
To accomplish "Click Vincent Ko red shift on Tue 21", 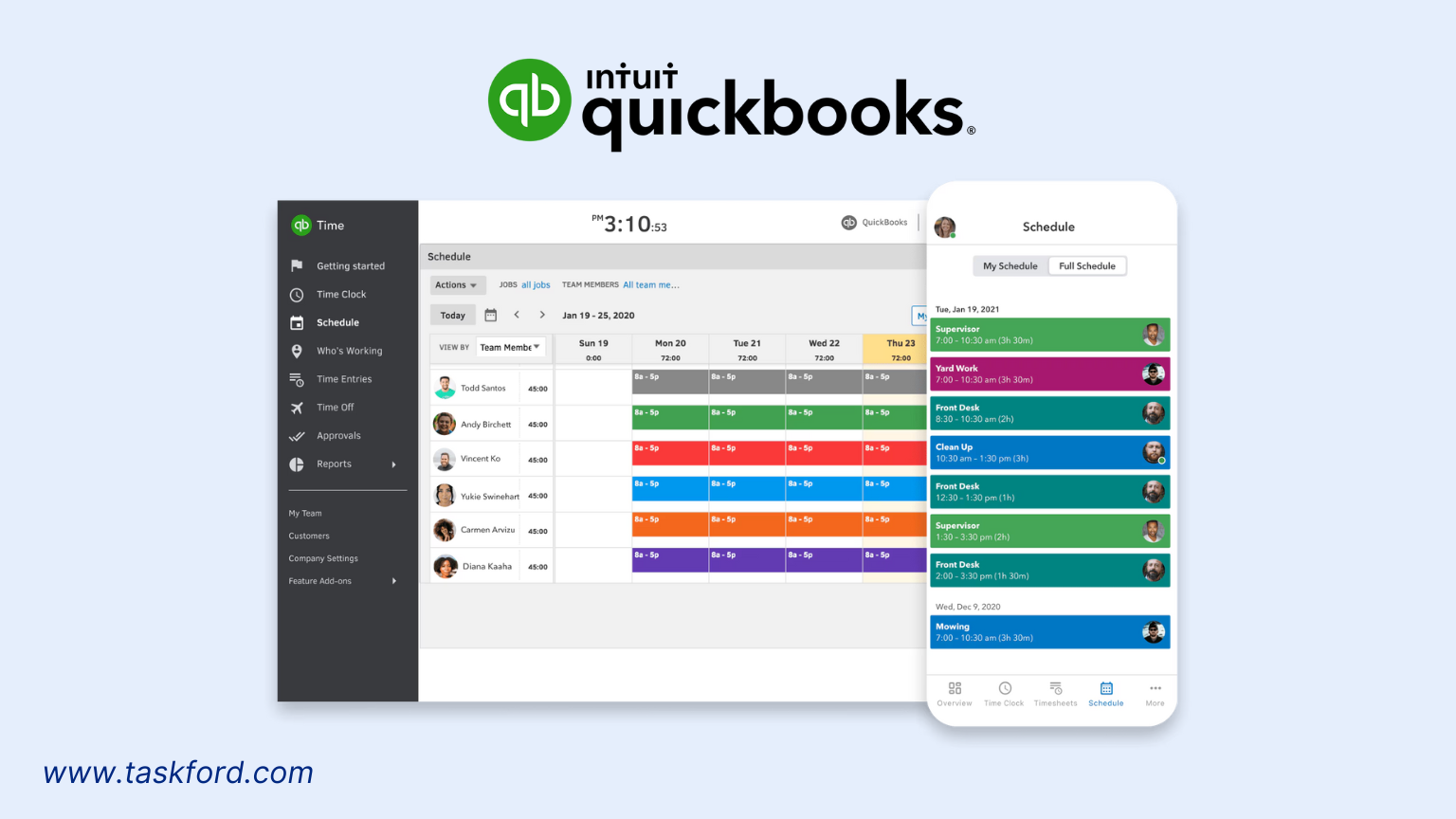I will [x=747, y=453].
